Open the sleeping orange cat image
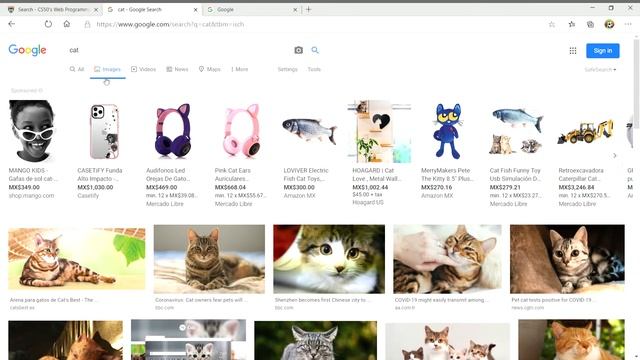The width and height of the screenshot is (640, 360). [x=571, y=340]
